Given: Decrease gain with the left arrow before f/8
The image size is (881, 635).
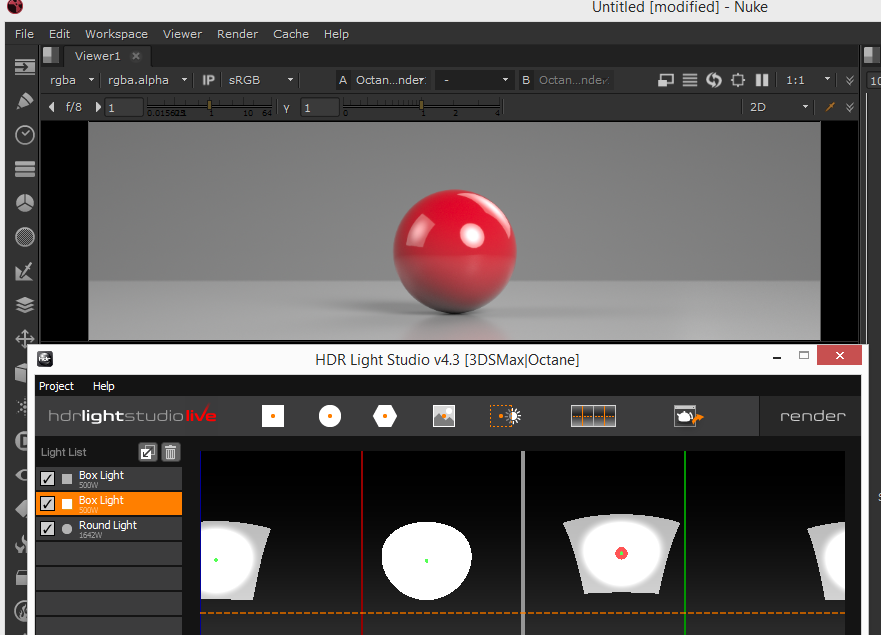Looking at the screenshot, I should (52, 107).
